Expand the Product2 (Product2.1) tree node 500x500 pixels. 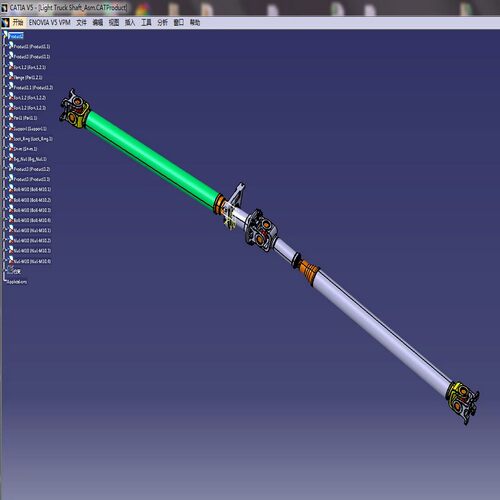pyautogui.click(x=5, y=56)
